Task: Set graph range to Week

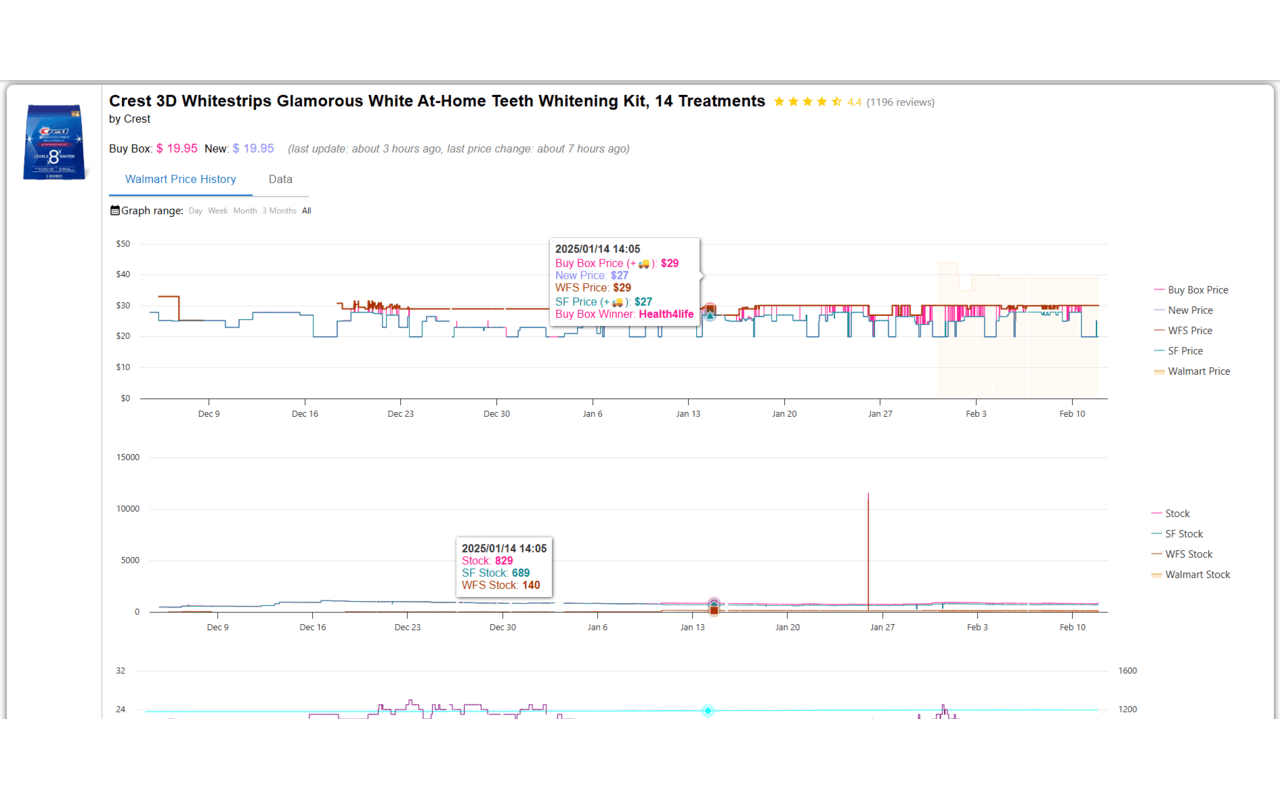Action: point(217,211)
